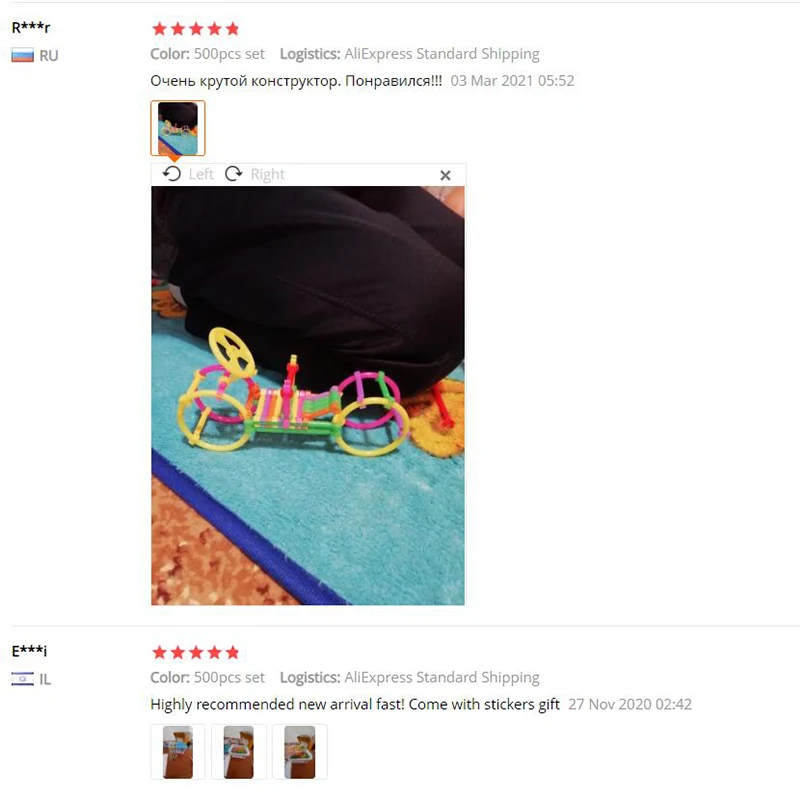Click the five-star rating of R***r
Image resolution: width=800 pixels, height=800 pixels.
coord(196,29)
